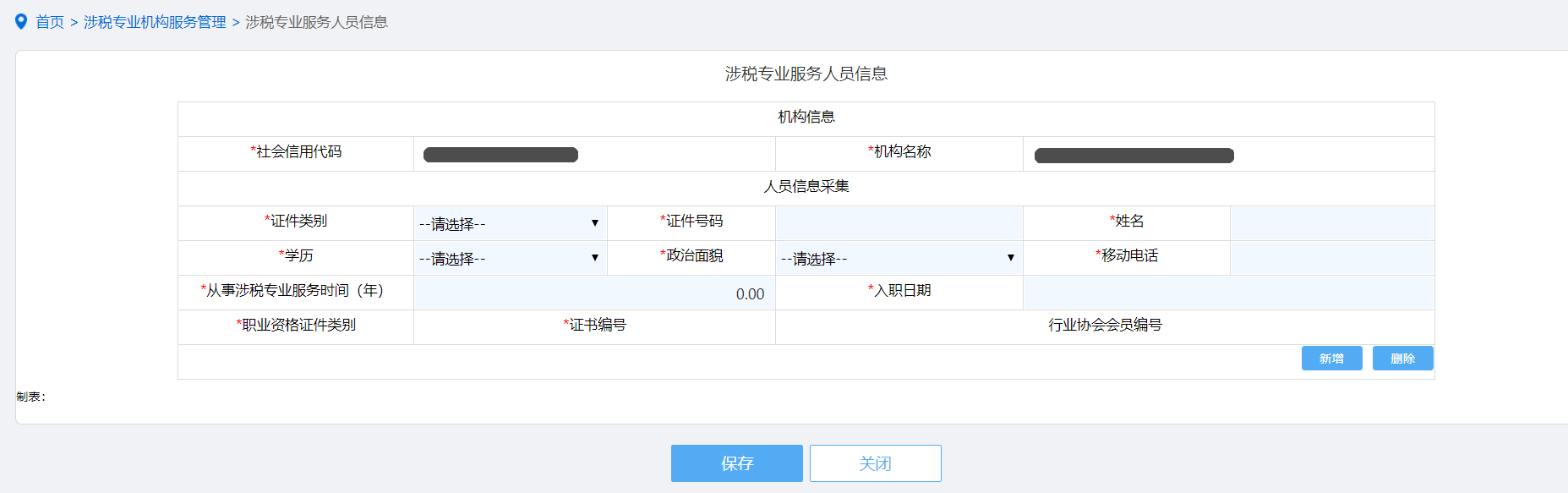This screenshot has width=1568, height=493.
Task: Click the redacted 机构名称 value field
Action: [x=1134, y=156]
